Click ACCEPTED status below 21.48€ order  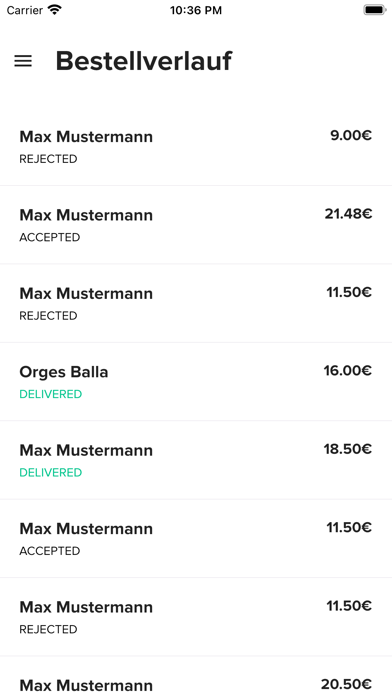point(50,237)
